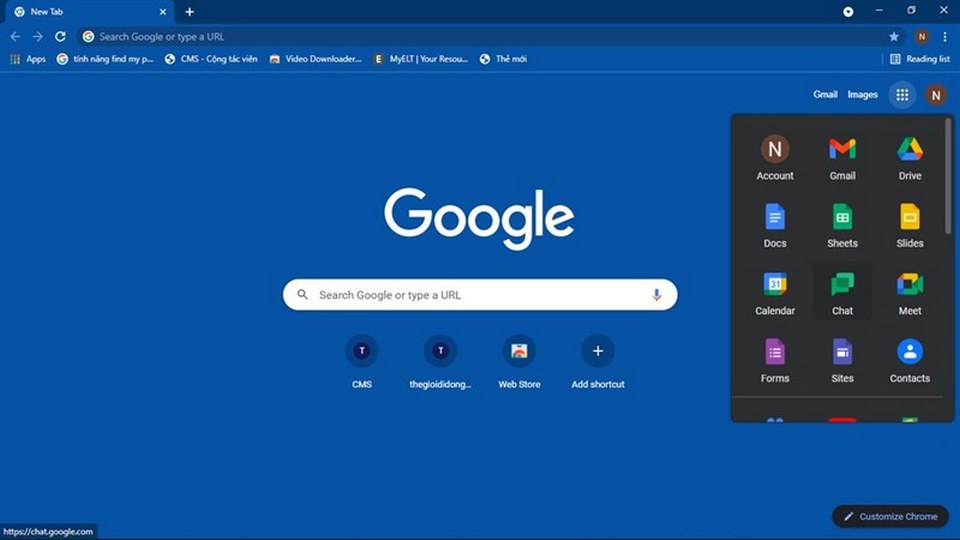Open Google Contacts app icon
960x540 pixels.
[x=909, y=360]
